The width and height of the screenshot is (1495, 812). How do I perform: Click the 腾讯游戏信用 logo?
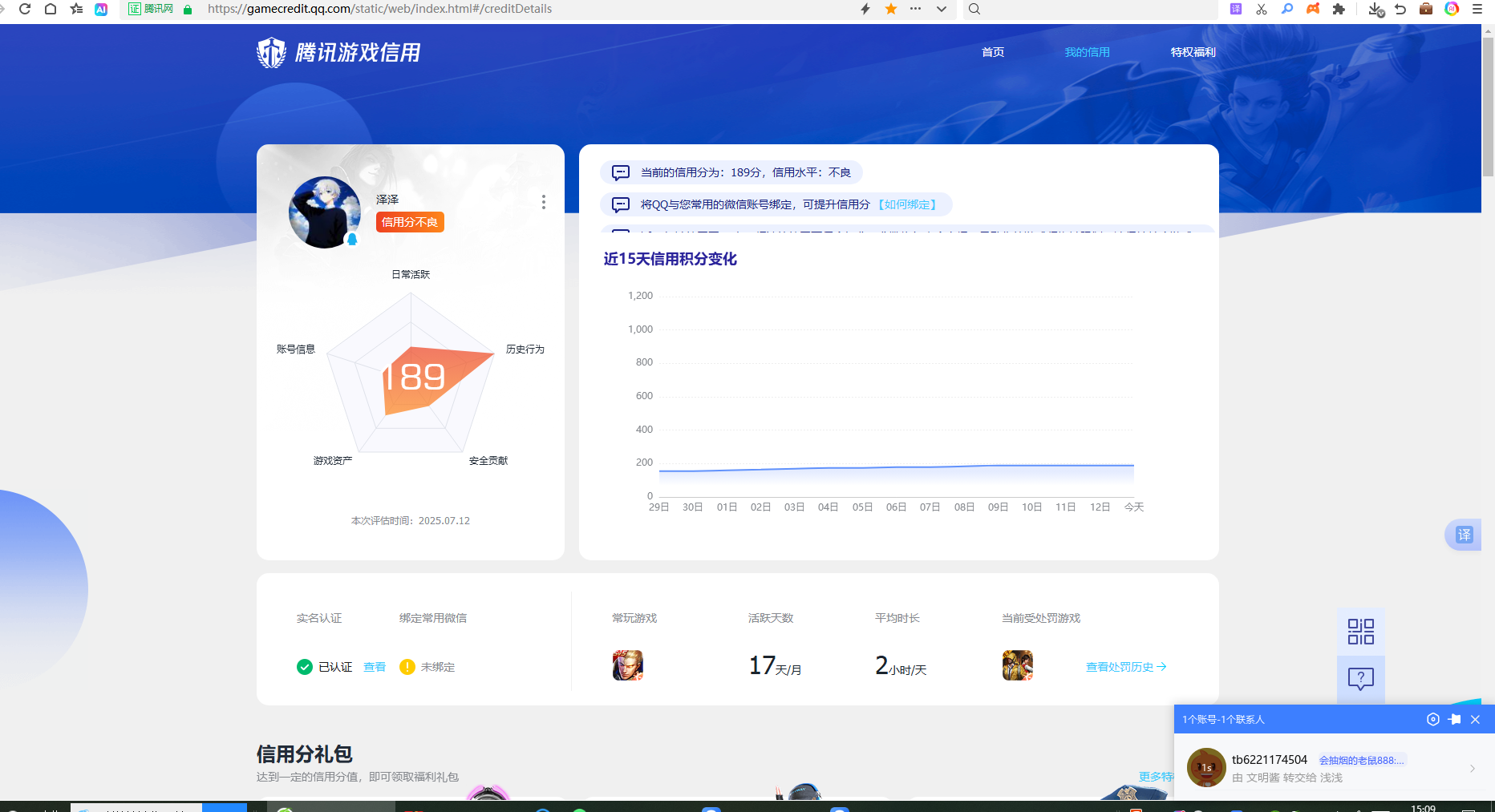[x=338, y=52]
